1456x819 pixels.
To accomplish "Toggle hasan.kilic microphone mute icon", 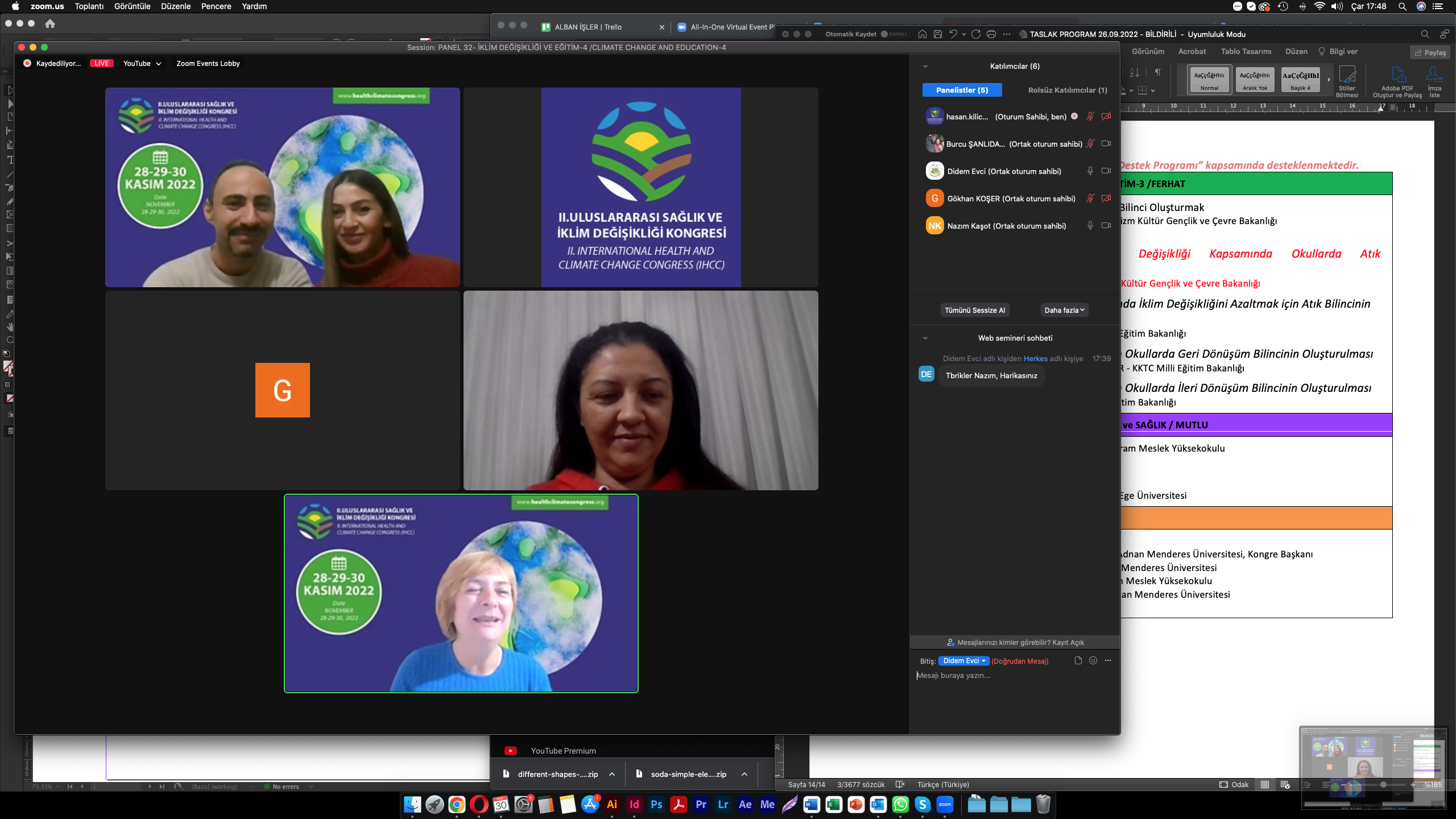I will click(1090, 117).
